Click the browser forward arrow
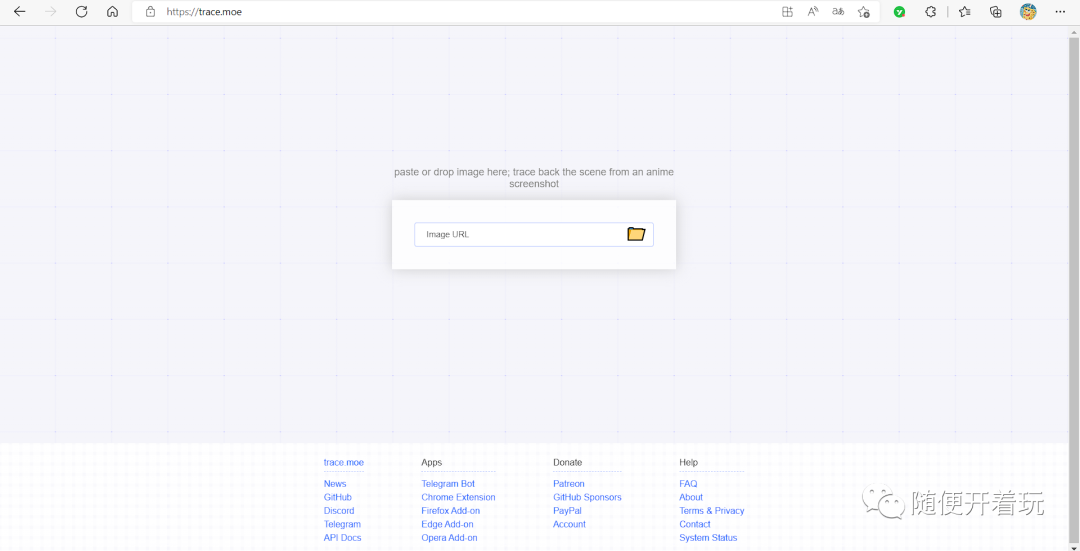The width and height of the screenshot is (1080, 551). (x=50, y=12)
